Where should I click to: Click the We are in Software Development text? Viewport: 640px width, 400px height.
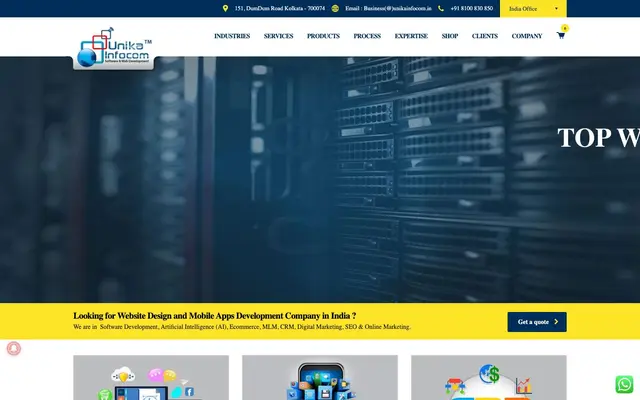pos(242,327)
